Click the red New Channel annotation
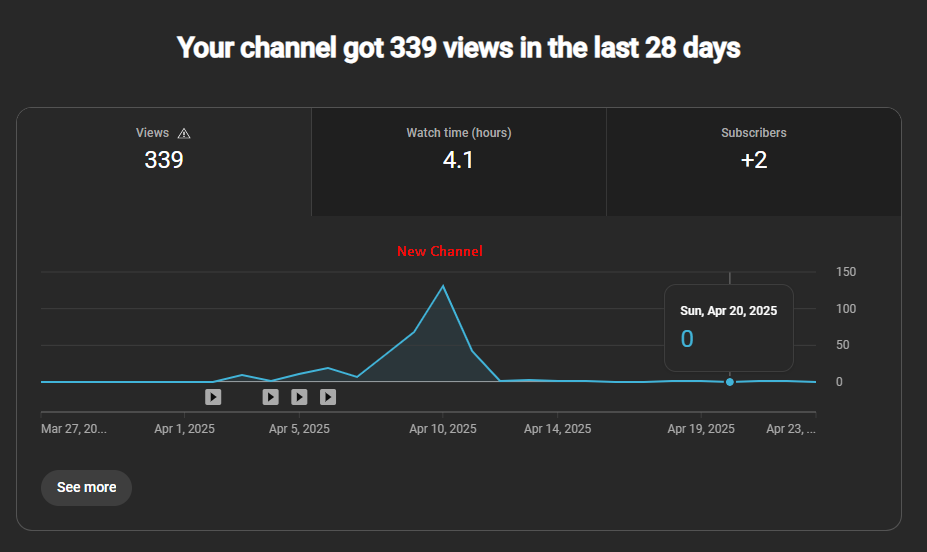 pos(440,252)
